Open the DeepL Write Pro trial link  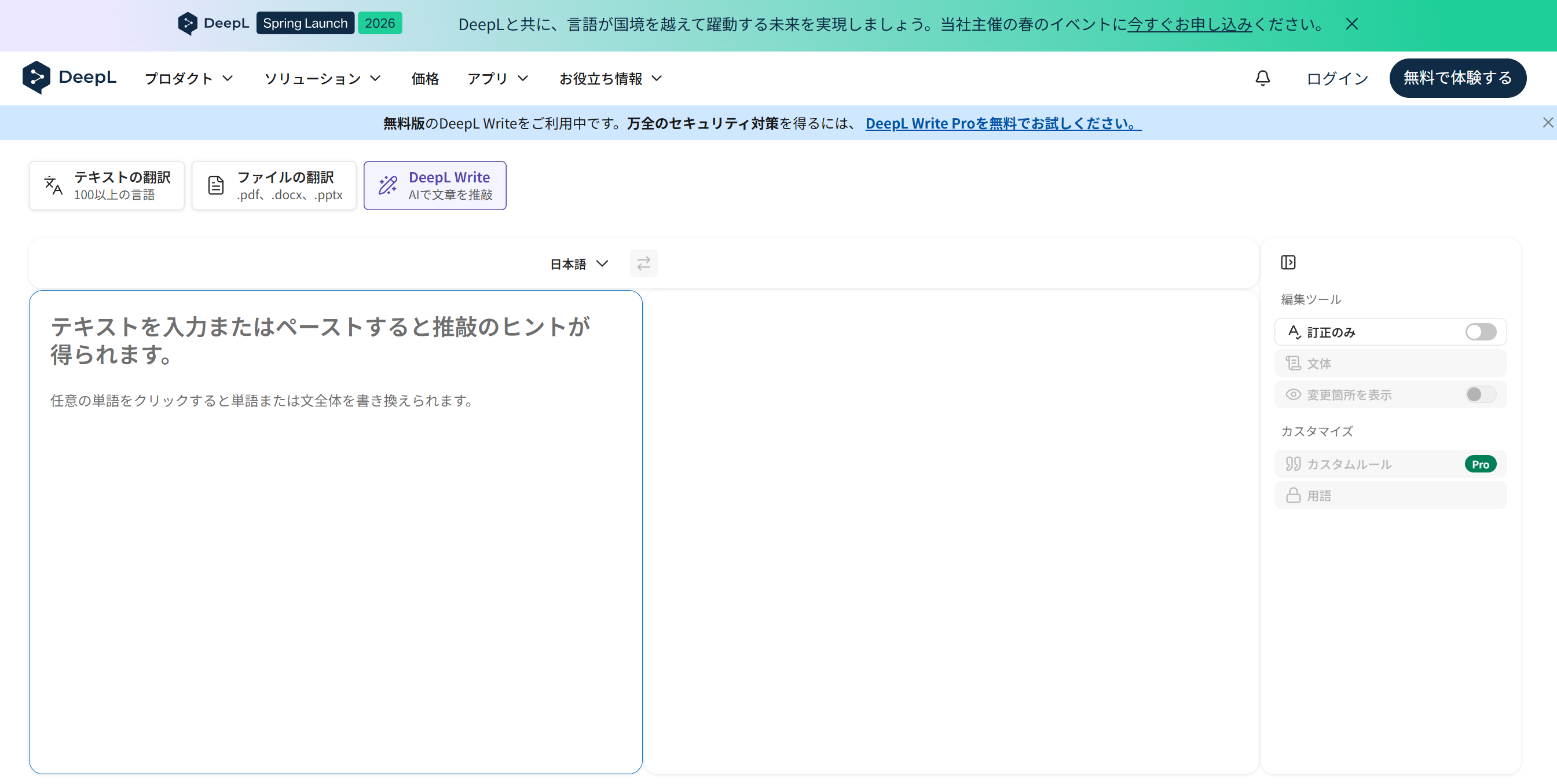1001,123
